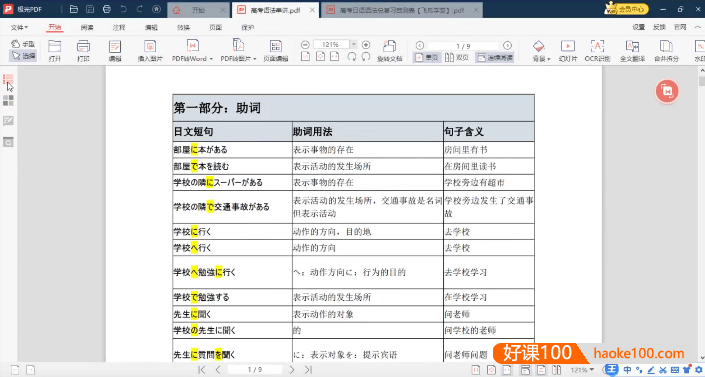Viewport: 705px width, 377px height.
Task: Click the OCR识别 toolbar icon
Action: pyautogui.click(x=597, y=50)
